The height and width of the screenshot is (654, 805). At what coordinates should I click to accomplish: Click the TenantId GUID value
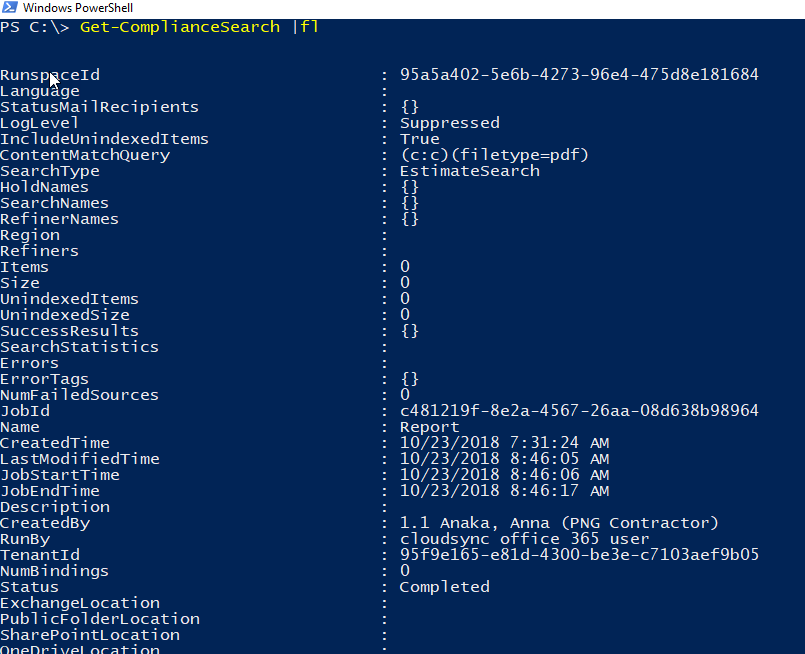point(578,555)
